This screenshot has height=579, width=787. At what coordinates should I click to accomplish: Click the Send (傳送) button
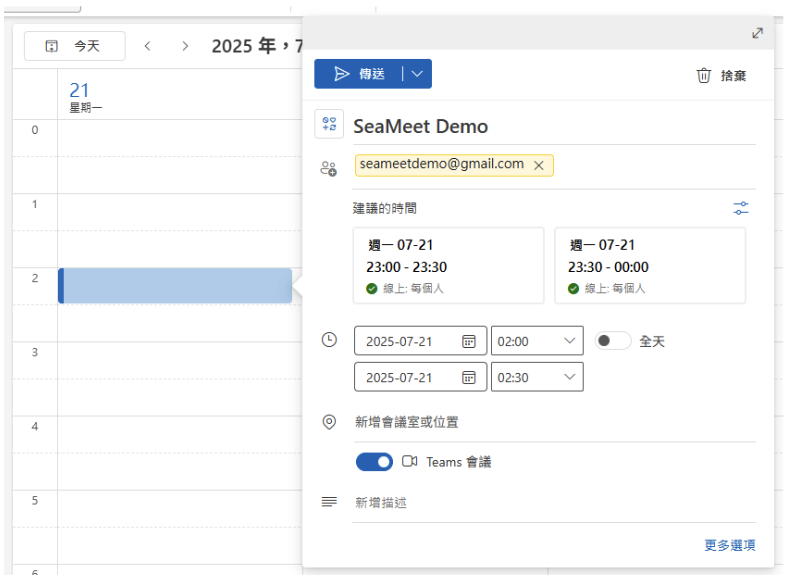(x=359, y=74)
